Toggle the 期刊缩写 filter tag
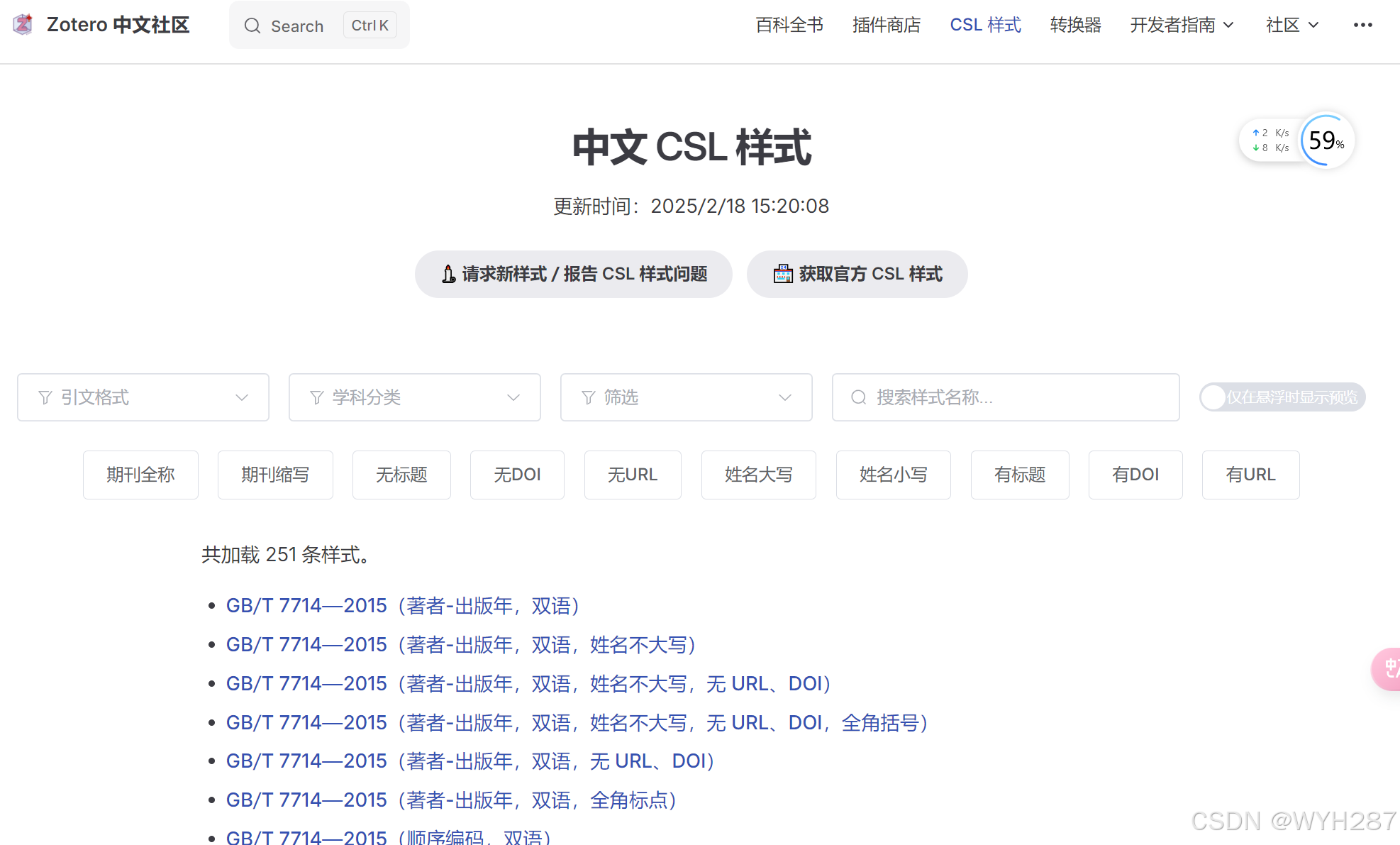1400x845 pixels. (x=275, y=475)
